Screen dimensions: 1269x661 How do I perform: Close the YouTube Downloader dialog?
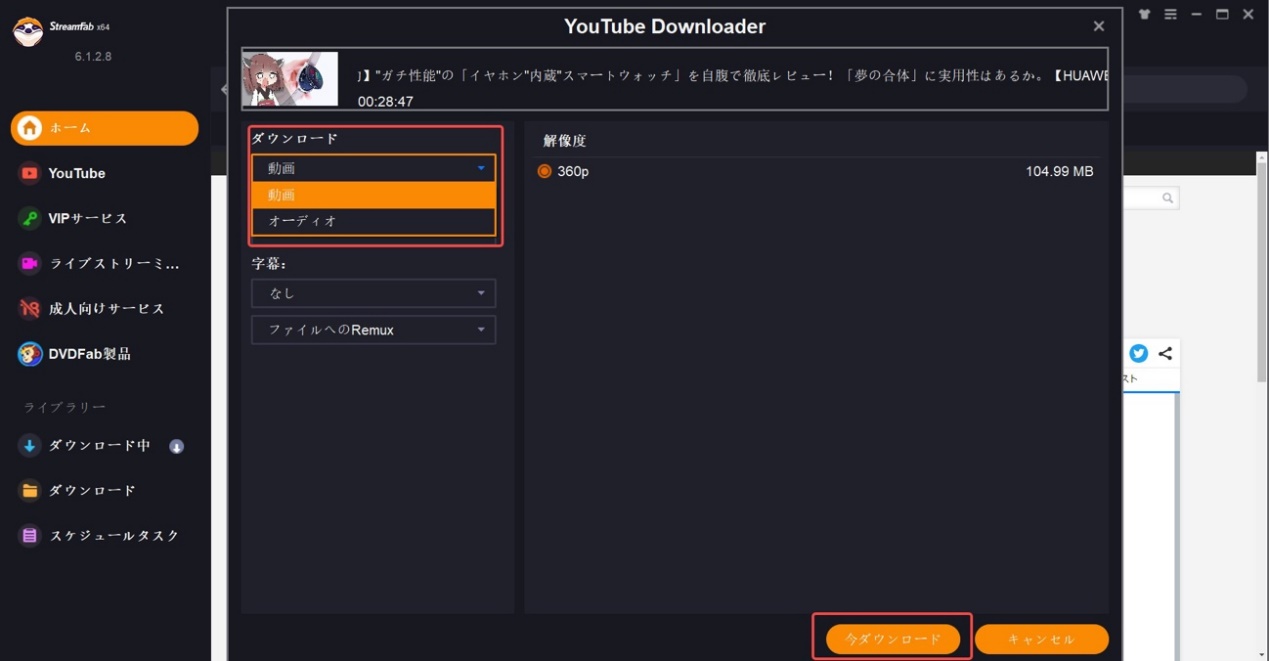pyautogui.click(x=1099, y=27)
